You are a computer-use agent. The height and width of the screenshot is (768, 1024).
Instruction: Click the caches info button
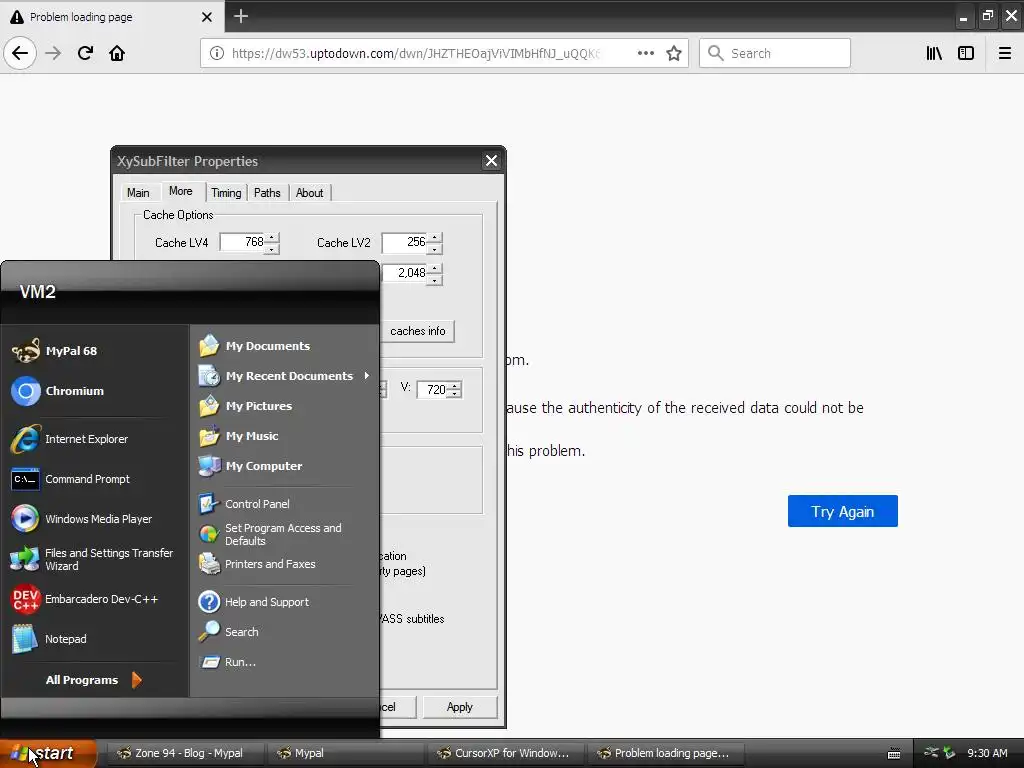418,331
